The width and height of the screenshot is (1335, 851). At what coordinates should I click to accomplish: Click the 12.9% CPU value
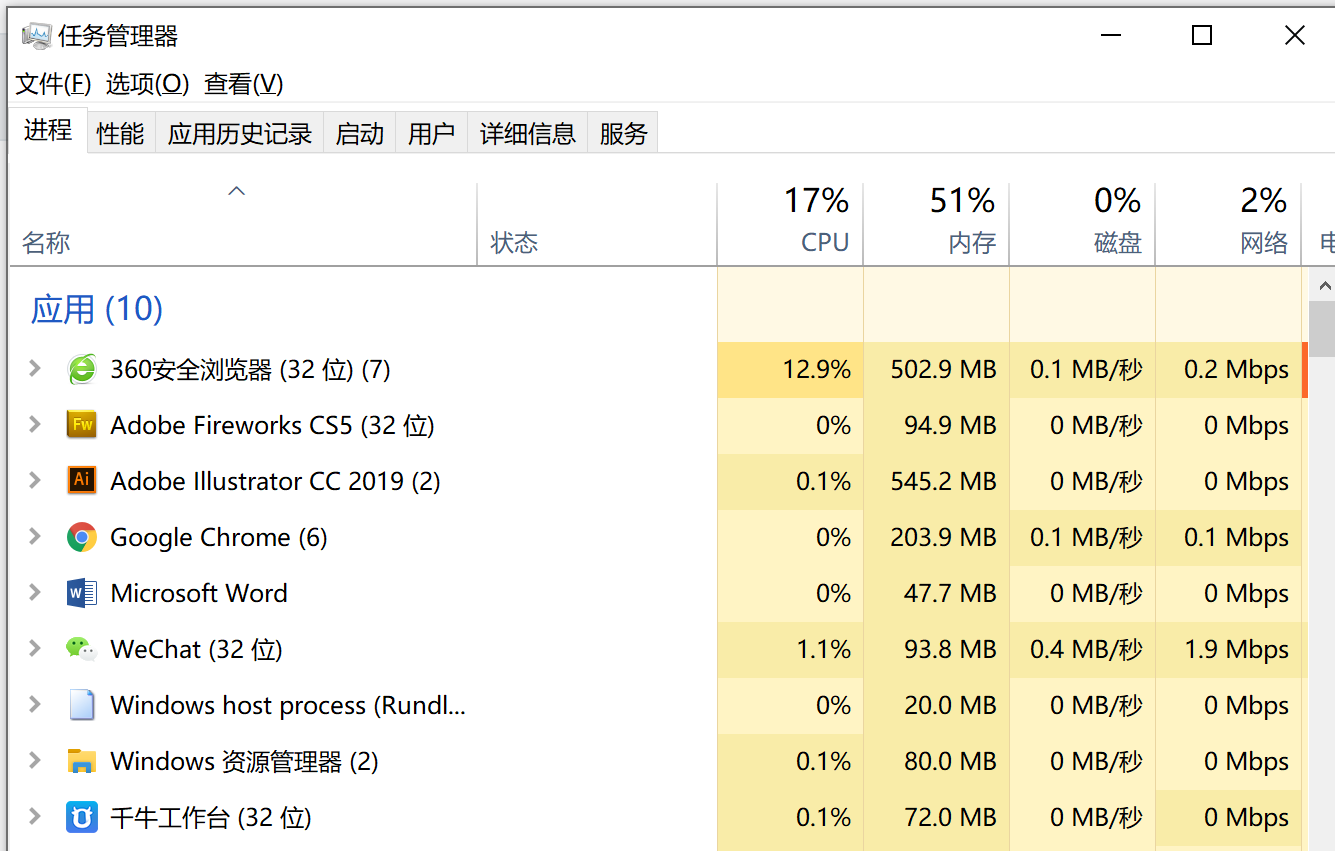point(817,370)
